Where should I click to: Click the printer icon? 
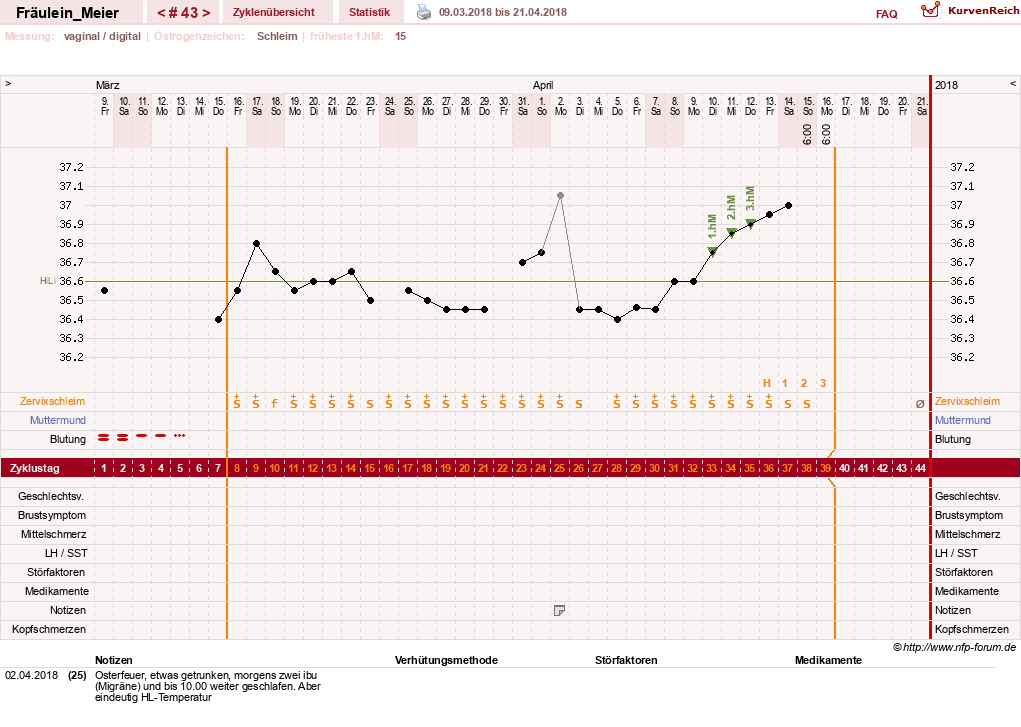click(x=424, y=12)
